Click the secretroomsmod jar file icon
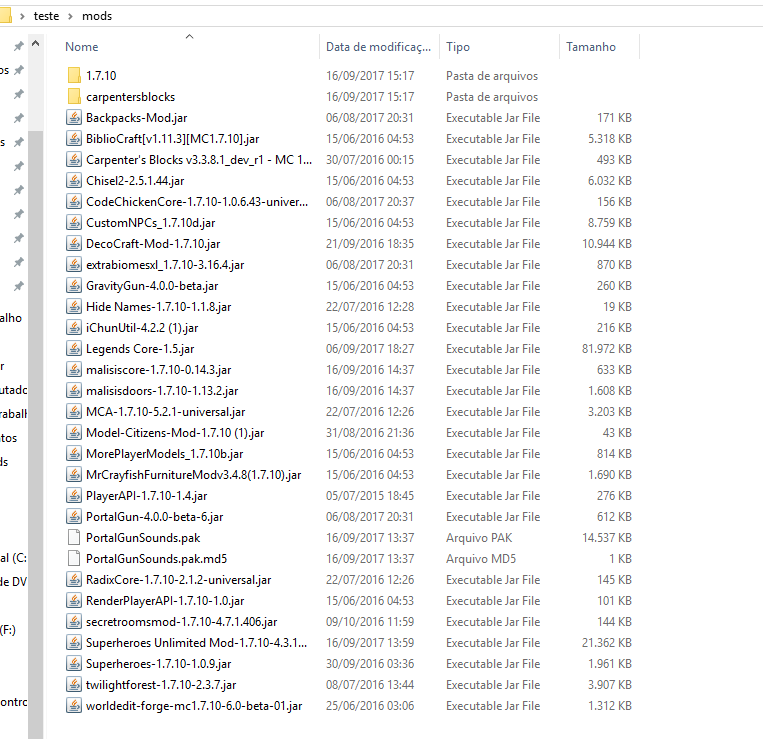 (74, 621)
